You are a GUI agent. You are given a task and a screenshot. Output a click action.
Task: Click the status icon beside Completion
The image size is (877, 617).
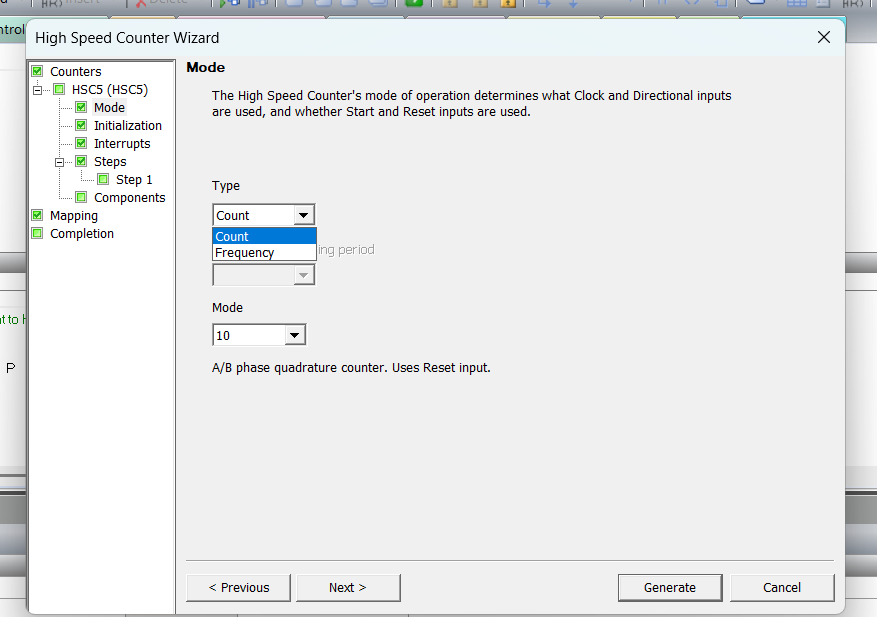click(x=38, y=234)
